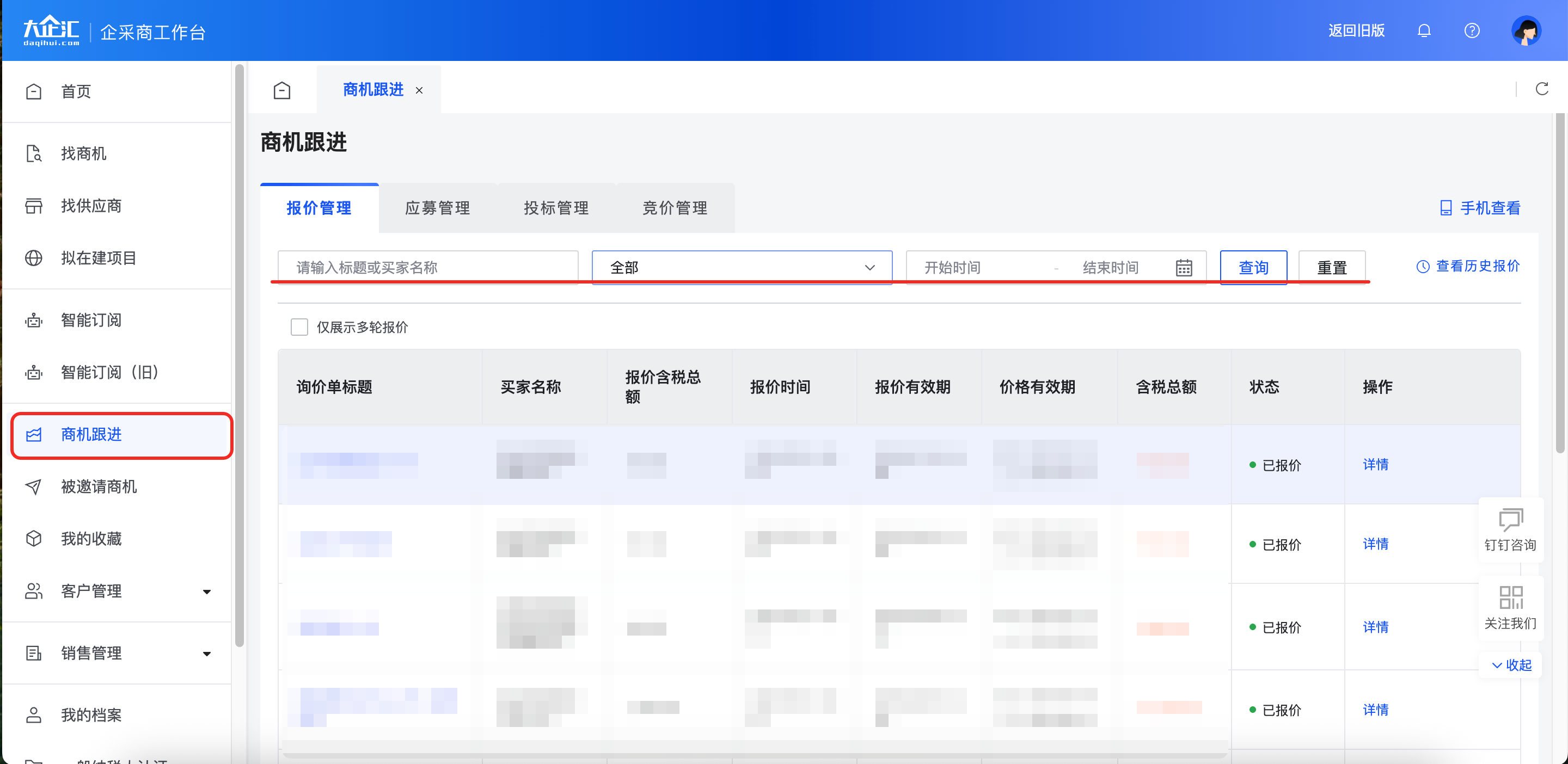This screenshot has width=1568, height=764.
Task: Click the 智能订阅（旧）robot icon
Action: 33,372
